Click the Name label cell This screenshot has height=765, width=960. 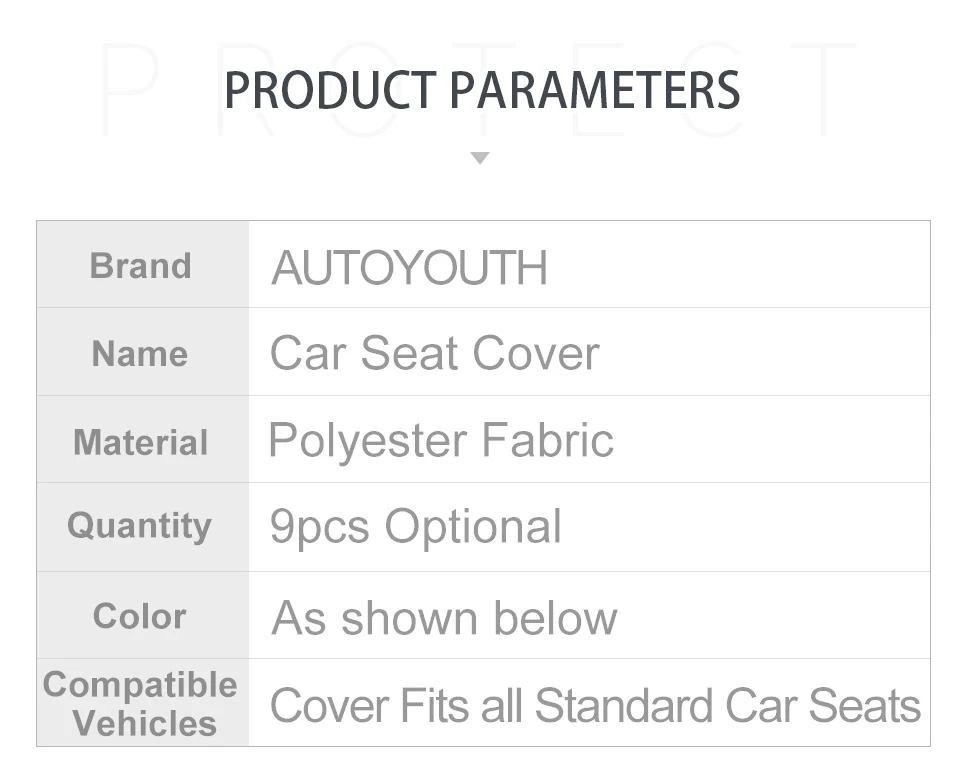[x=140, y=353]
